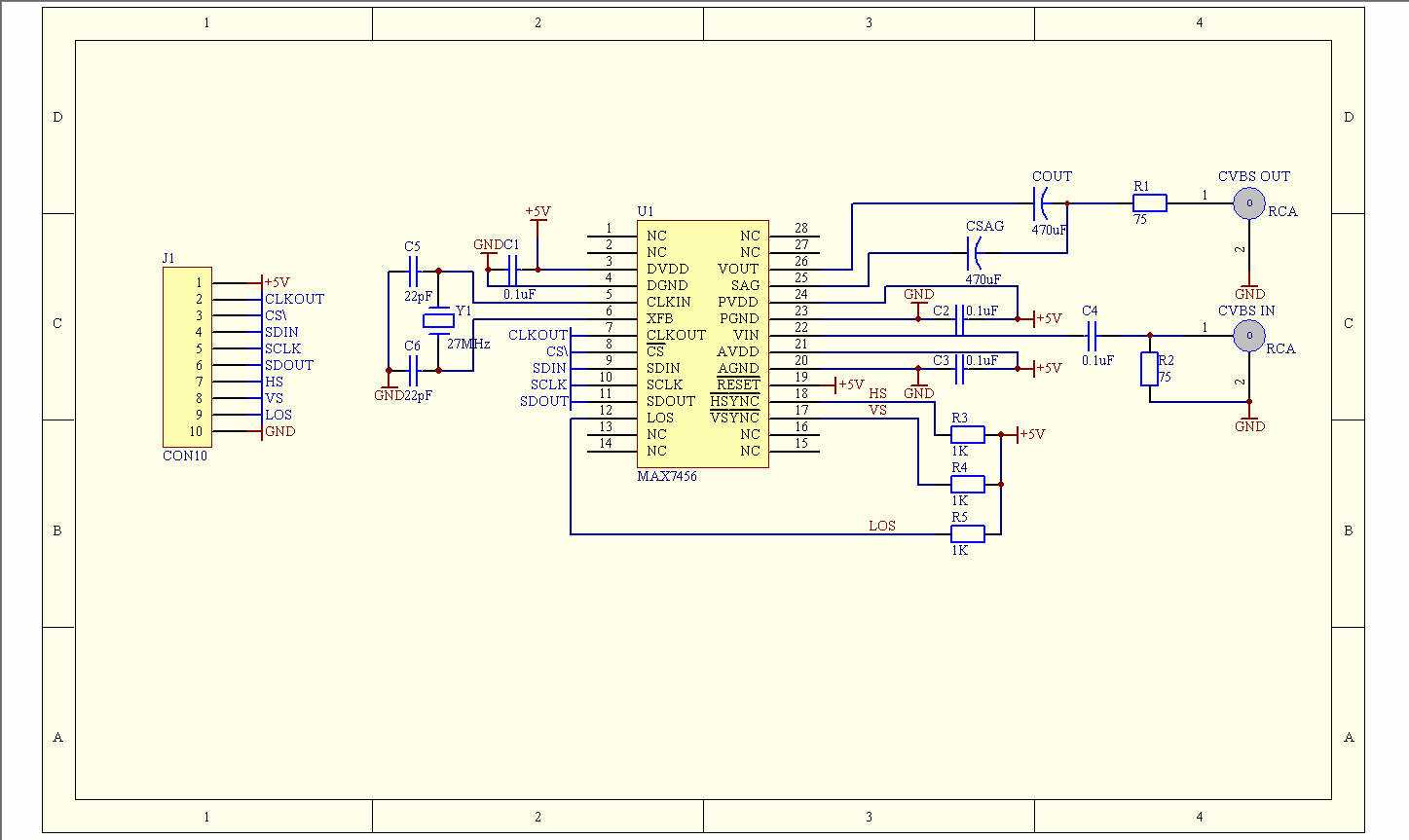Click the "+5V" label on J1 pin 1
This screenshot has width=1409, height=840.
[278, 282]
